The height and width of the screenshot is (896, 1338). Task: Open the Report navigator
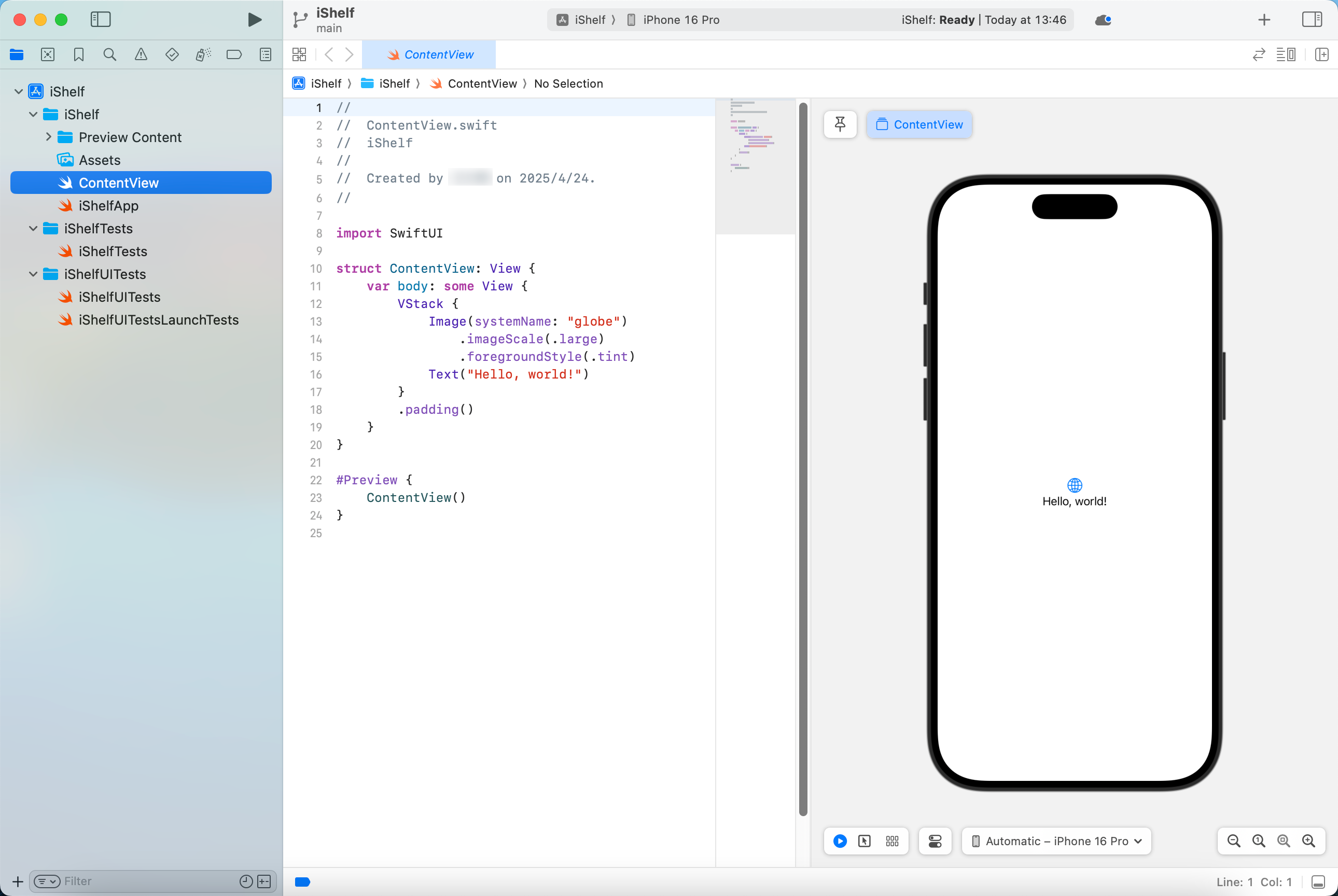[x=266, y=54]
